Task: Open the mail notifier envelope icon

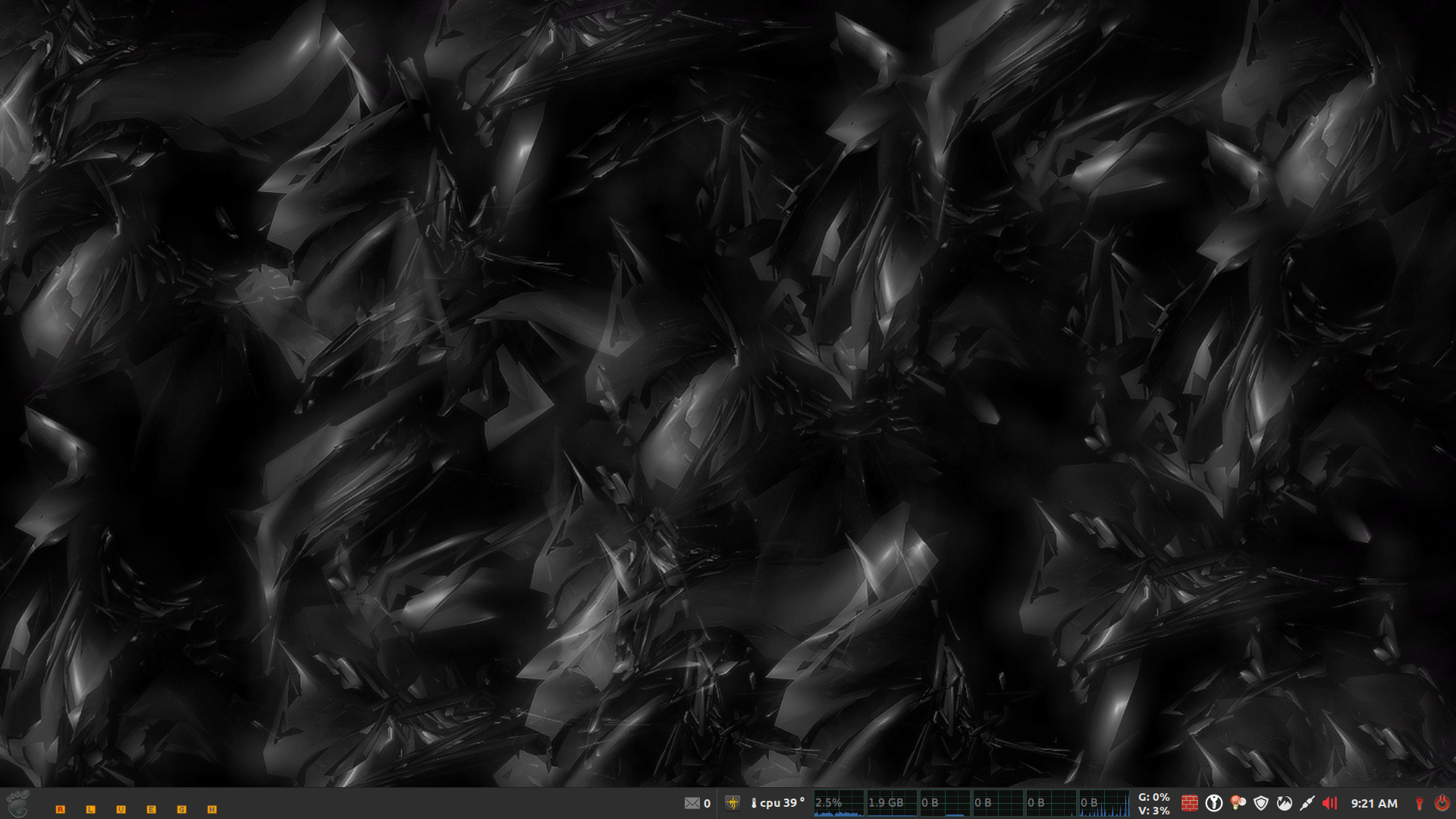Action: coord(692,803)
